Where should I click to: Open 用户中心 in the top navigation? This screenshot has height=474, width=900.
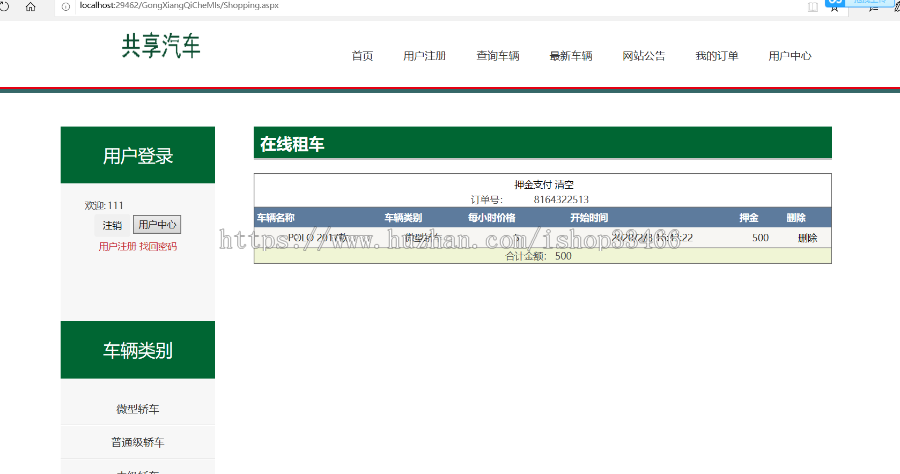click(x=790, y=56)
